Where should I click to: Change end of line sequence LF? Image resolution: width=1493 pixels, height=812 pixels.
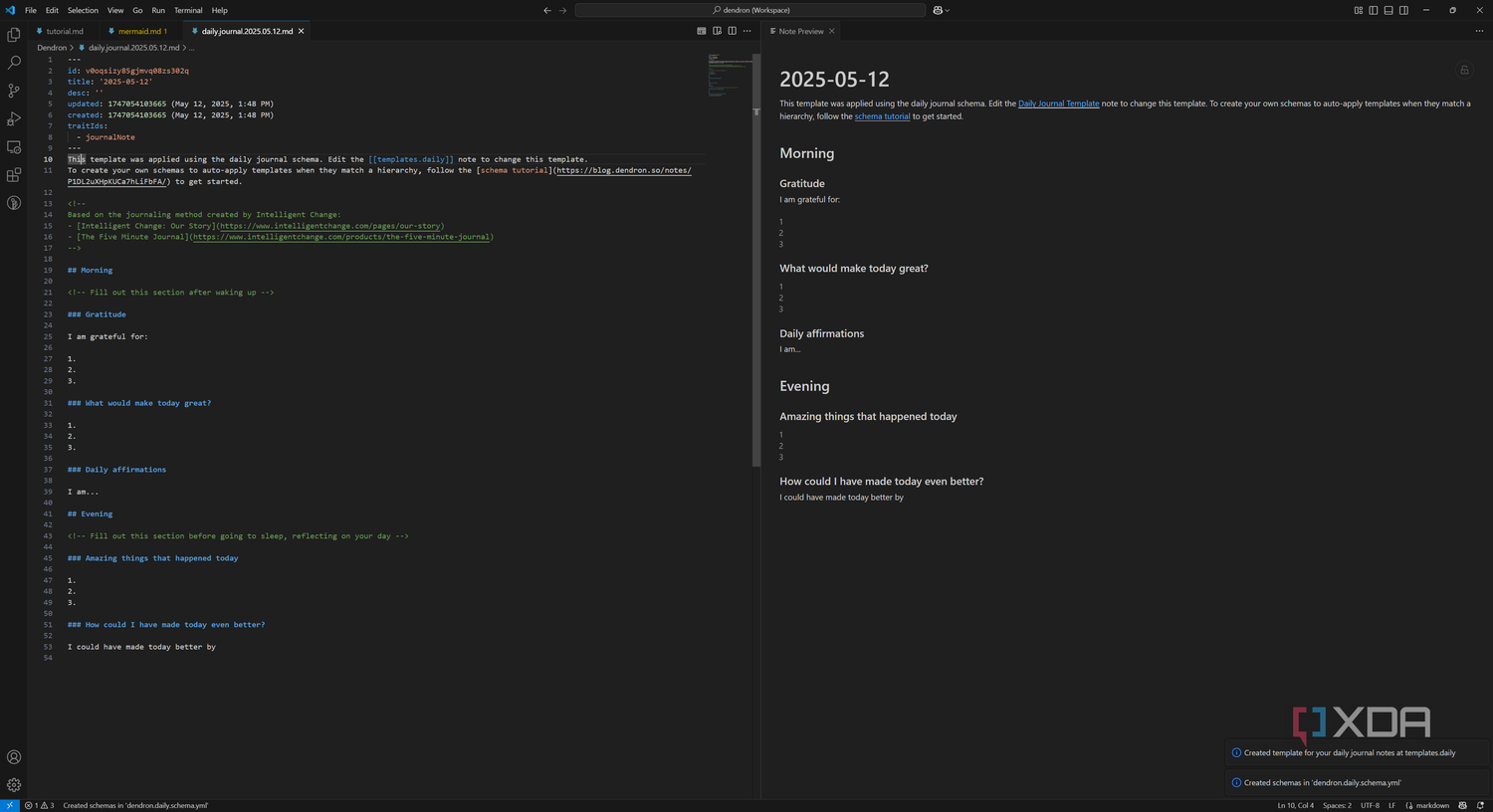(x=1391, y=805)
